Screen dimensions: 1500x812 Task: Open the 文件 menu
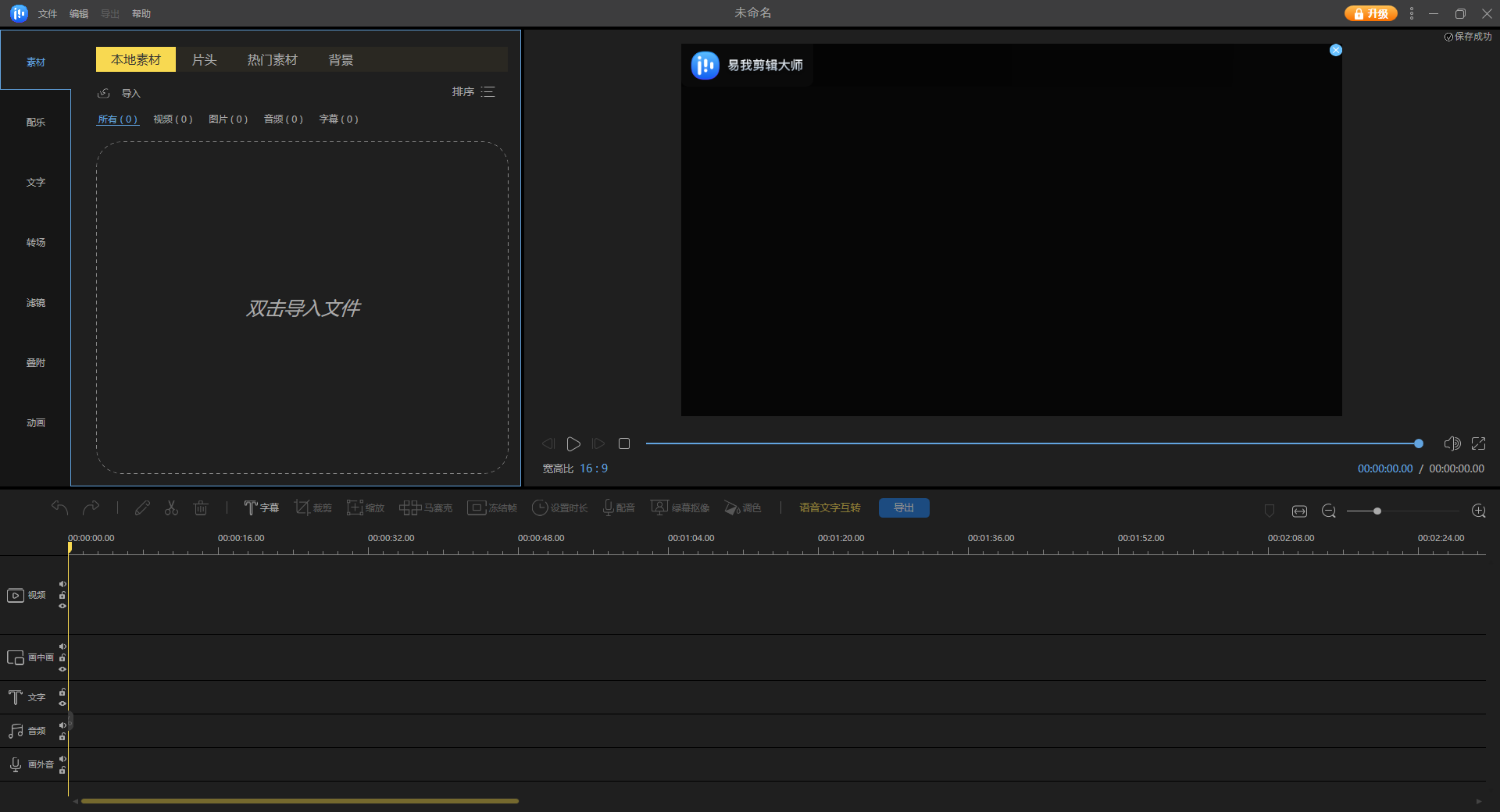(x=48, y=14)
